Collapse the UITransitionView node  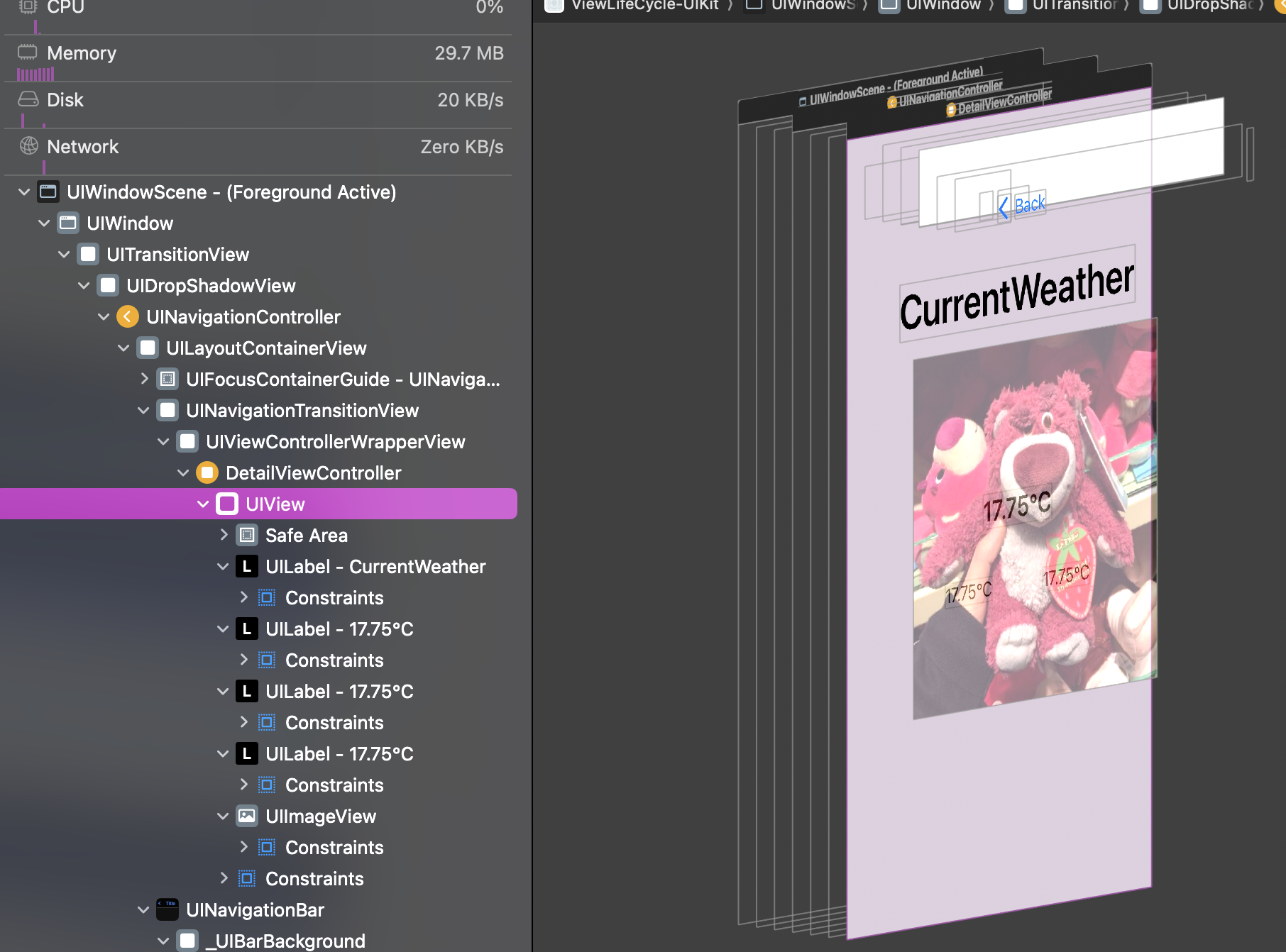click(64, 255)
